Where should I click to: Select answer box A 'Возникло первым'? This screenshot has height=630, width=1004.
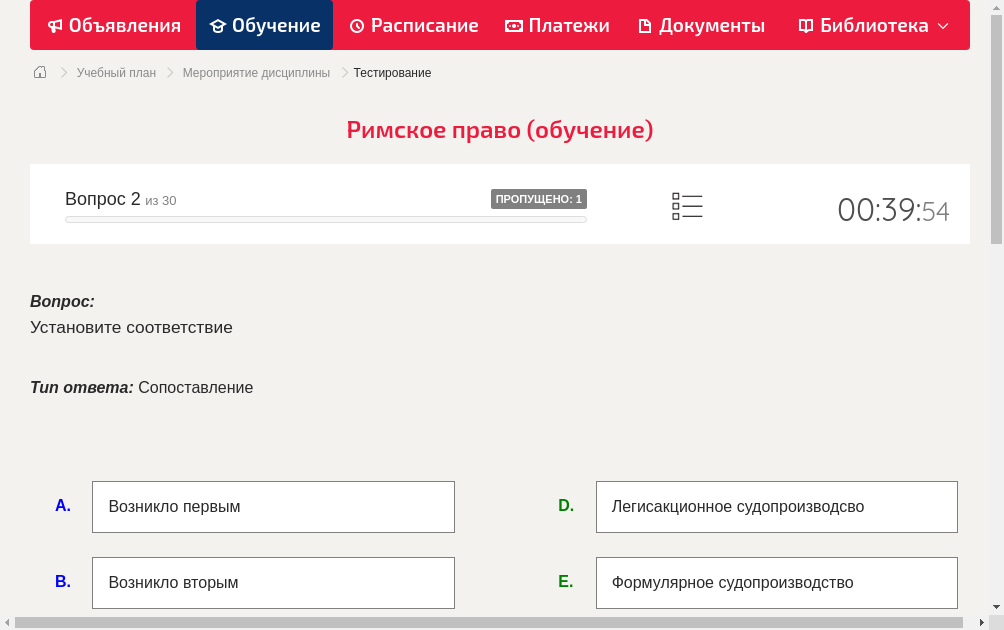click(x=273, y=506)
